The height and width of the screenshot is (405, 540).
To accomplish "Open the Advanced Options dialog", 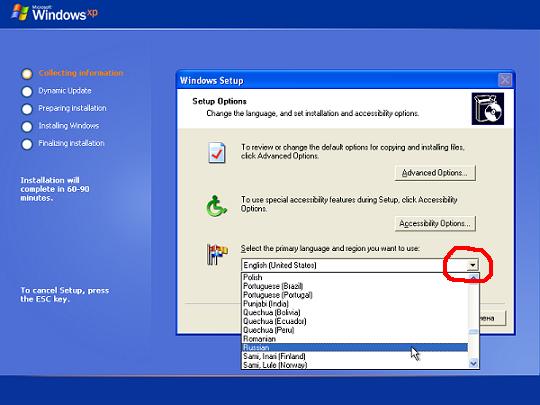I will coord(435,173).
